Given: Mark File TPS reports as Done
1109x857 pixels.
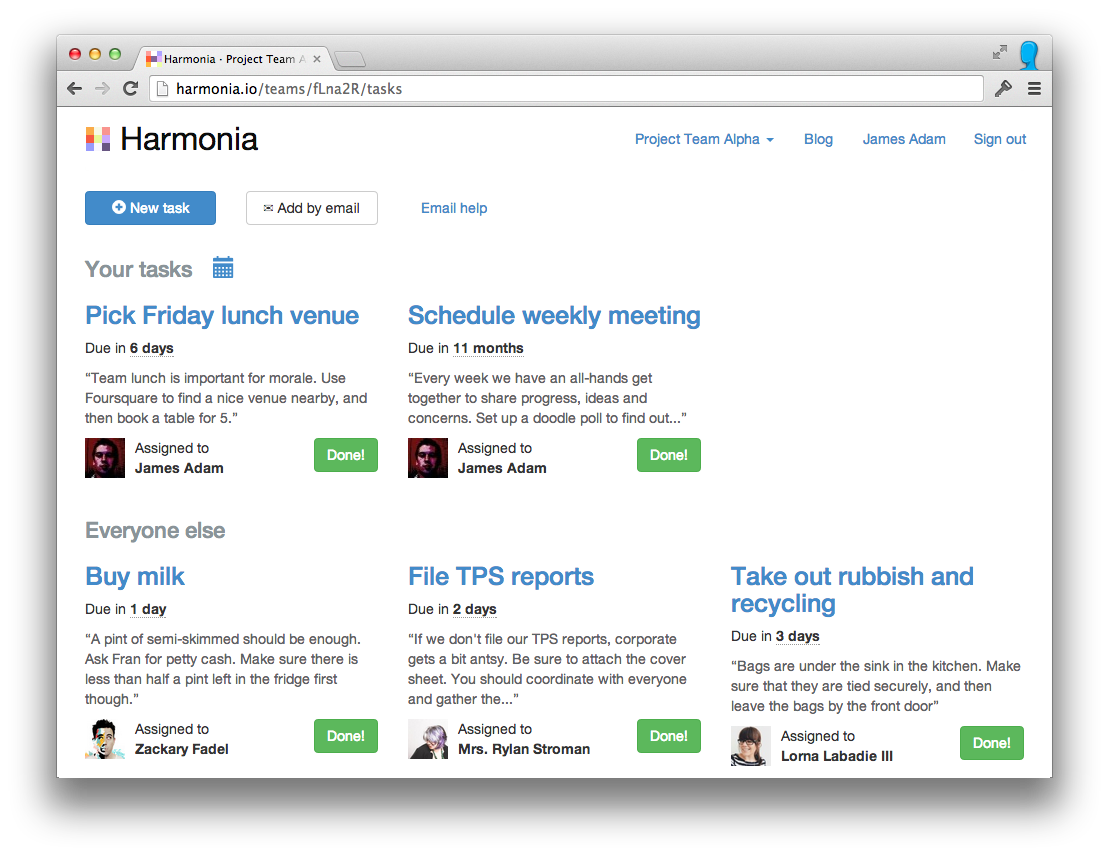Looking at the screenshot, I should 668,735.
